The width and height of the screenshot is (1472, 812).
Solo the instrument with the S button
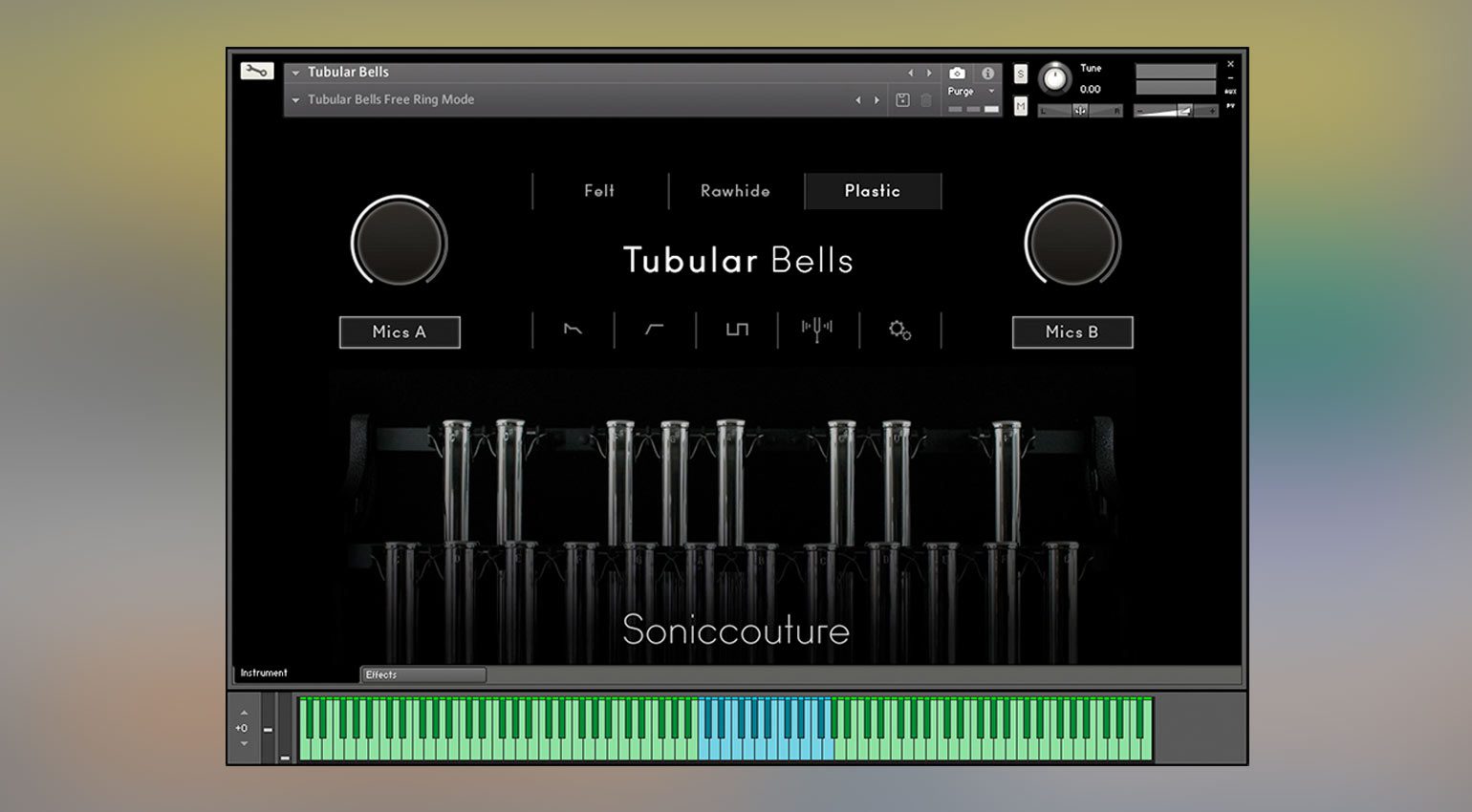click(1021, 75)
